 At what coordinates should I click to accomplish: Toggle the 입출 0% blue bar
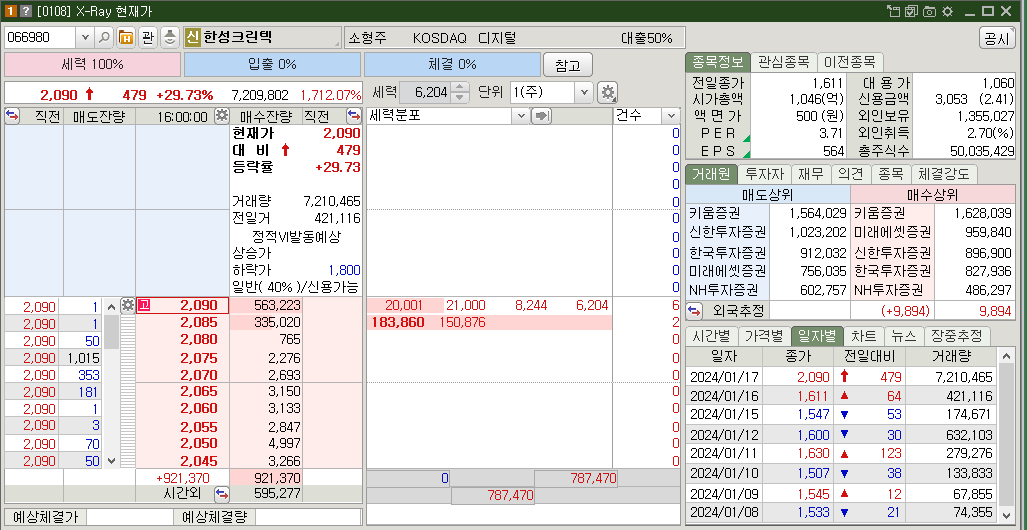(x=272, y=65)
